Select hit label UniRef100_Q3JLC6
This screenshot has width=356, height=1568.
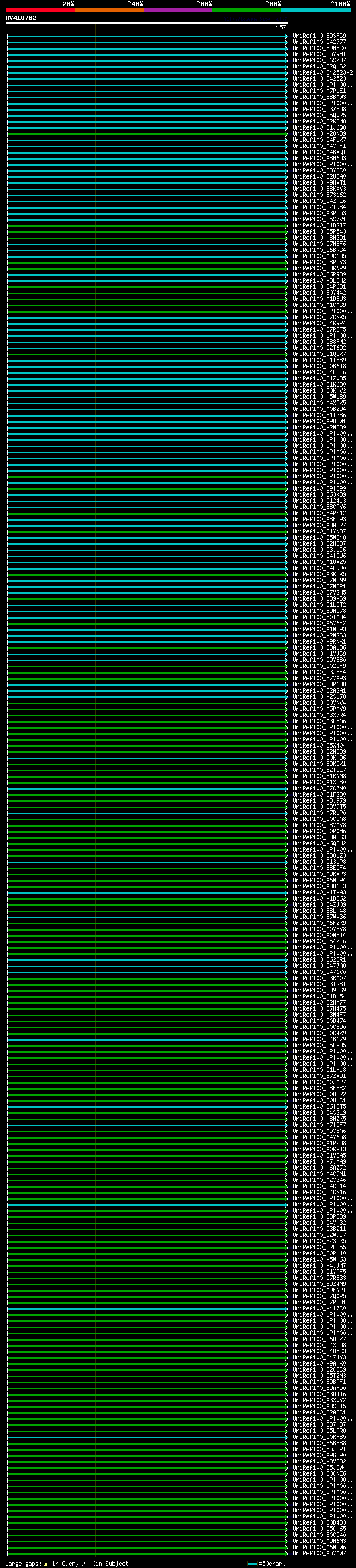[x=319, y=550]
